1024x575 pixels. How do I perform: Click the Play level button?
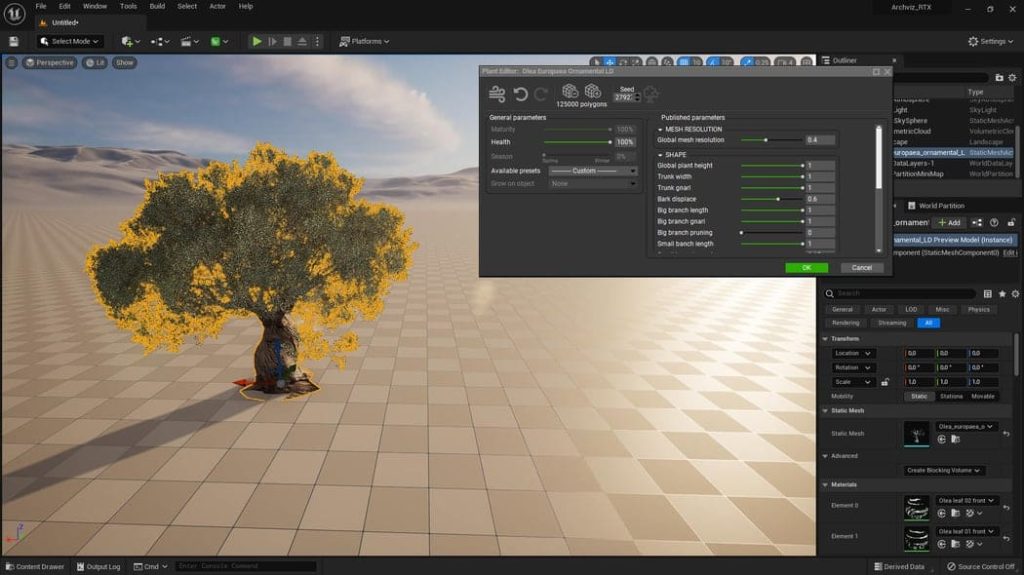(x=257, y=41)
